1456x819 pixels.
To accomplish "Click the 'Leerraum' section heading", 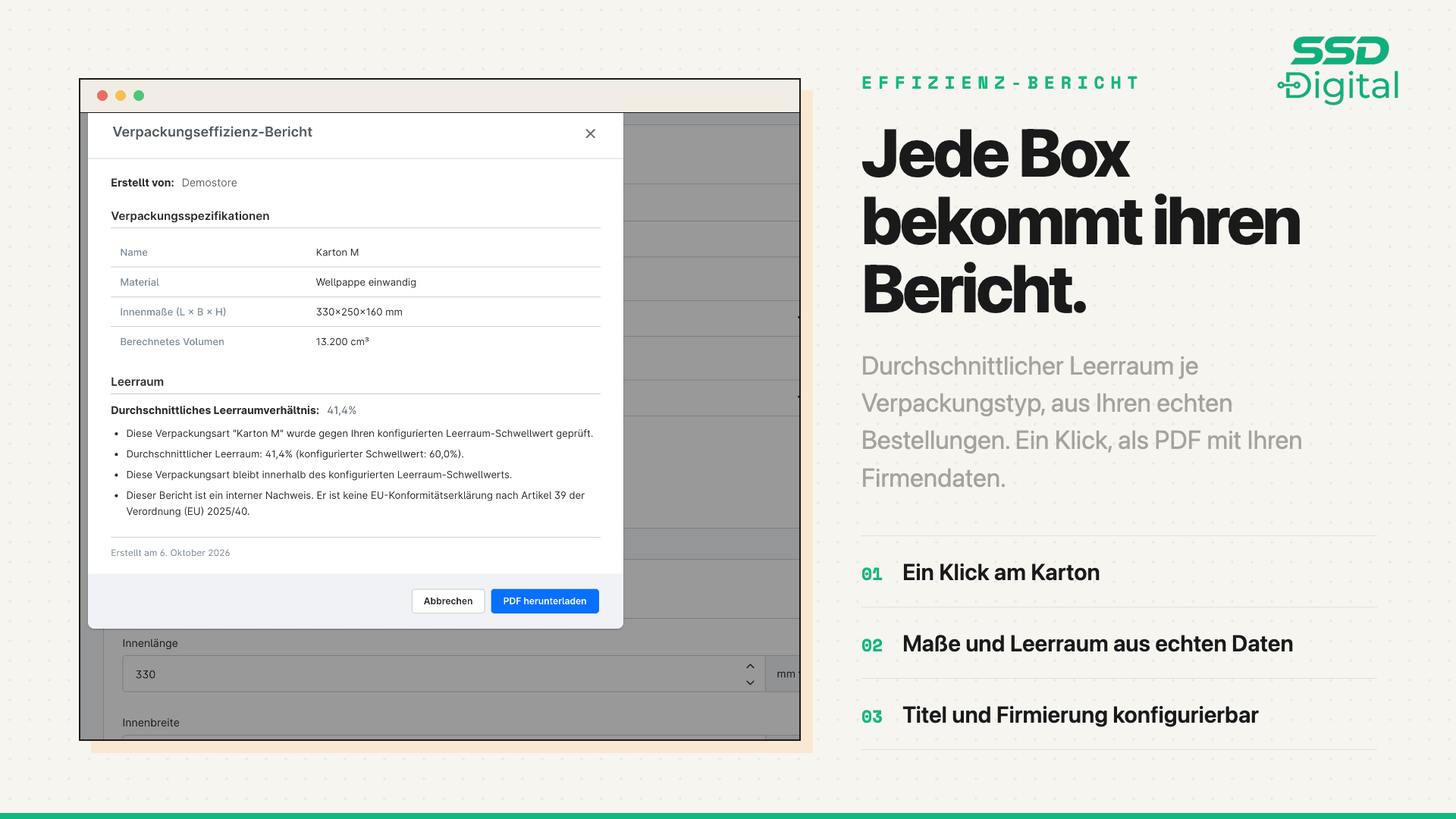I will pos(137,381).
